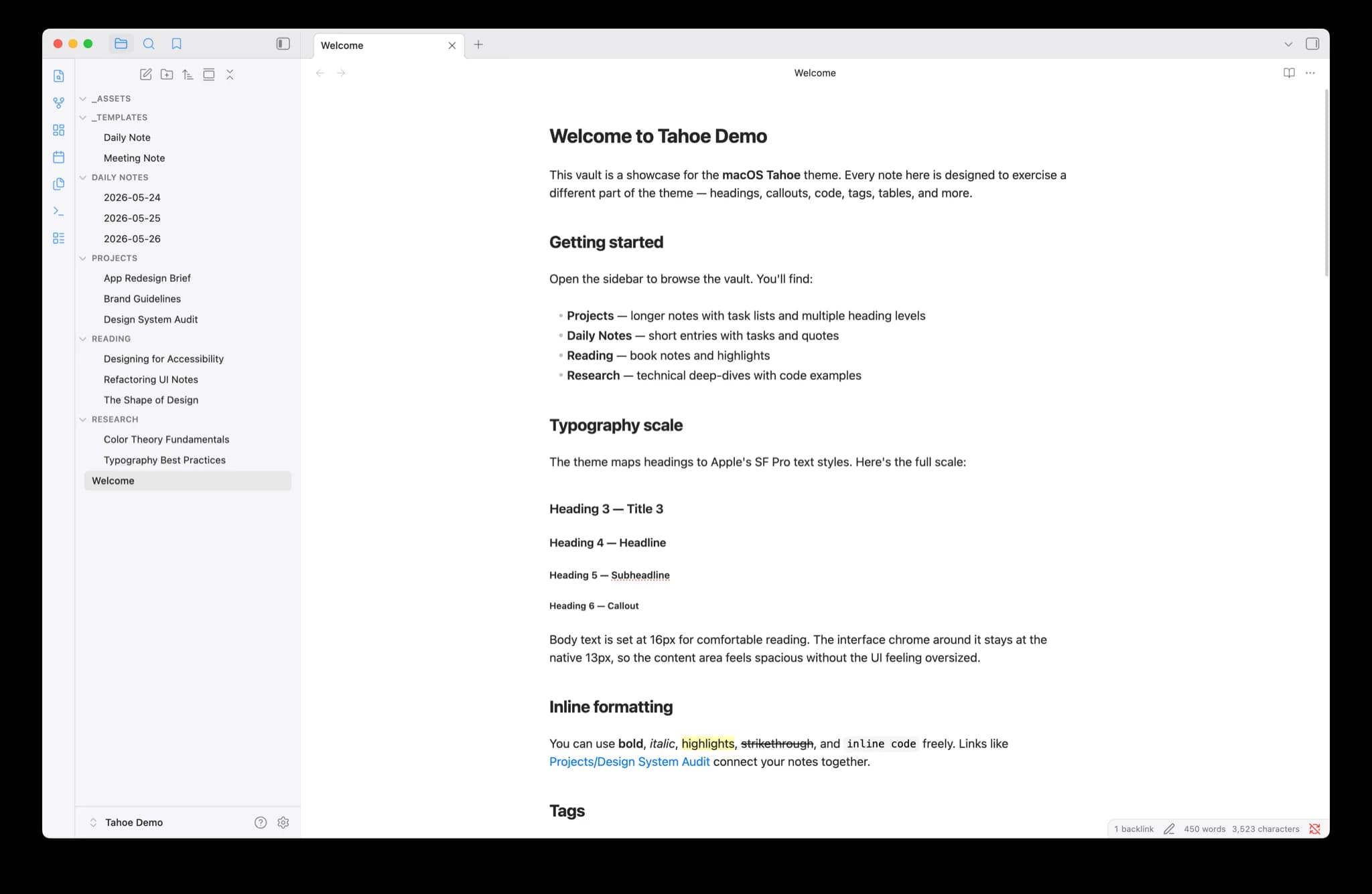Click the inline note title Welcome
Screen dimensions: 1372x894
(x=815, y=73)
